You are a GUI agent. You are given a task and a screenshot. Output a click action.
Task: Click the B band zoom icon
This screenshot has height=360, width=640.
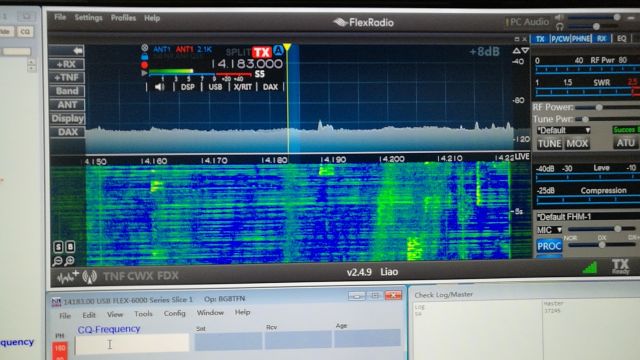point(70,247)
